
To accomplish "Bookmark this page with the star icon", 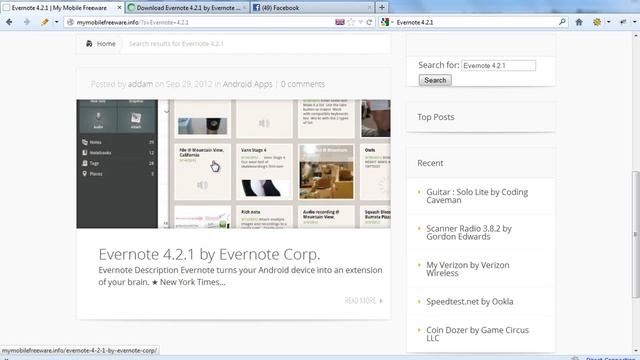I will [351, 22].
